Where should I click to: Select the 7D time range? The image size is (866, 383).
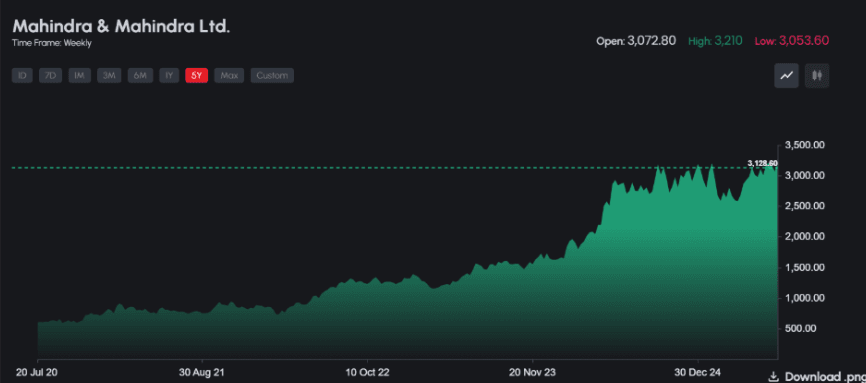50,76
